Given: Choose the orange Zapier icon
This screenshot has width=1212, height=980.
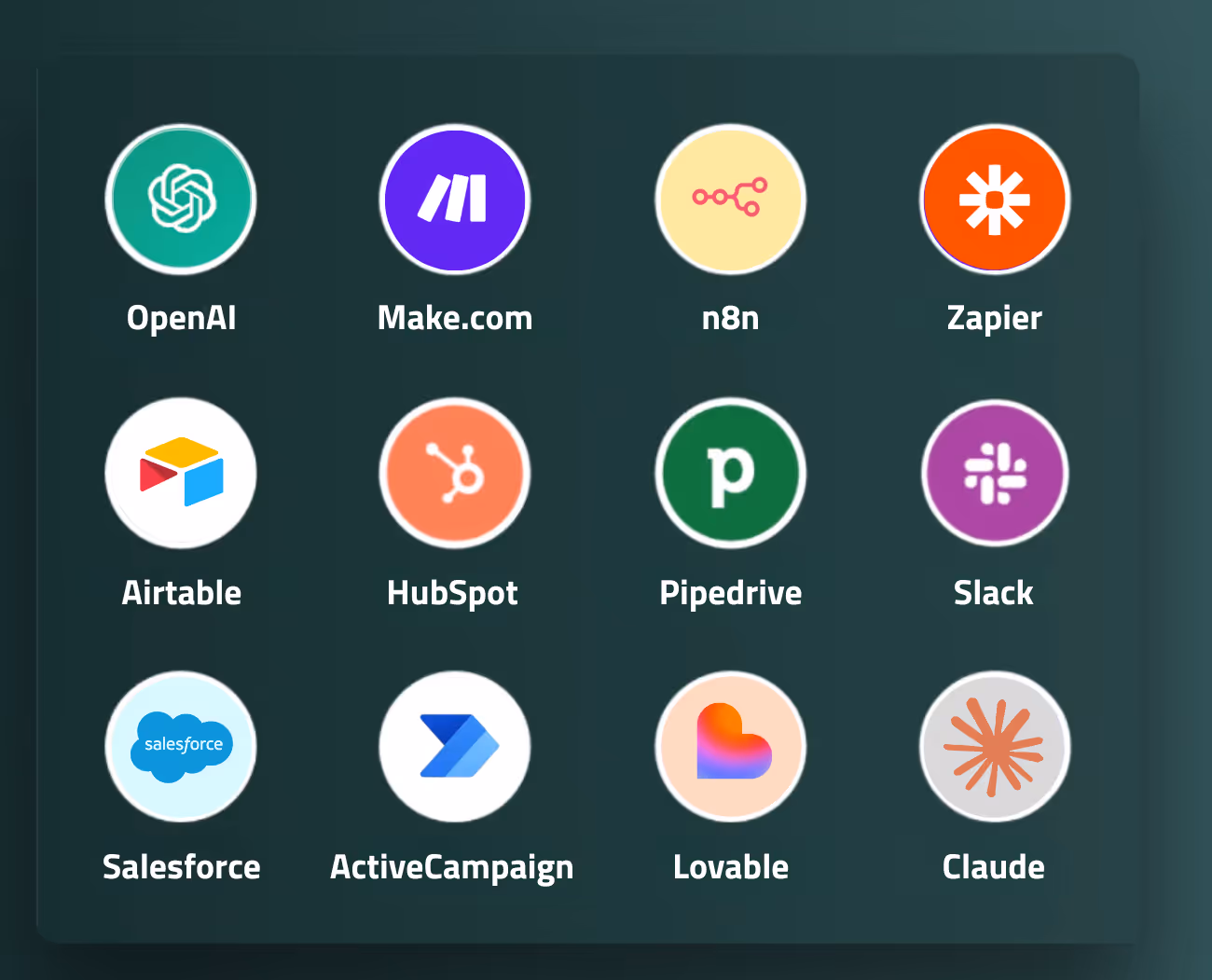Looking at the screenshot, I should (995, 200).
